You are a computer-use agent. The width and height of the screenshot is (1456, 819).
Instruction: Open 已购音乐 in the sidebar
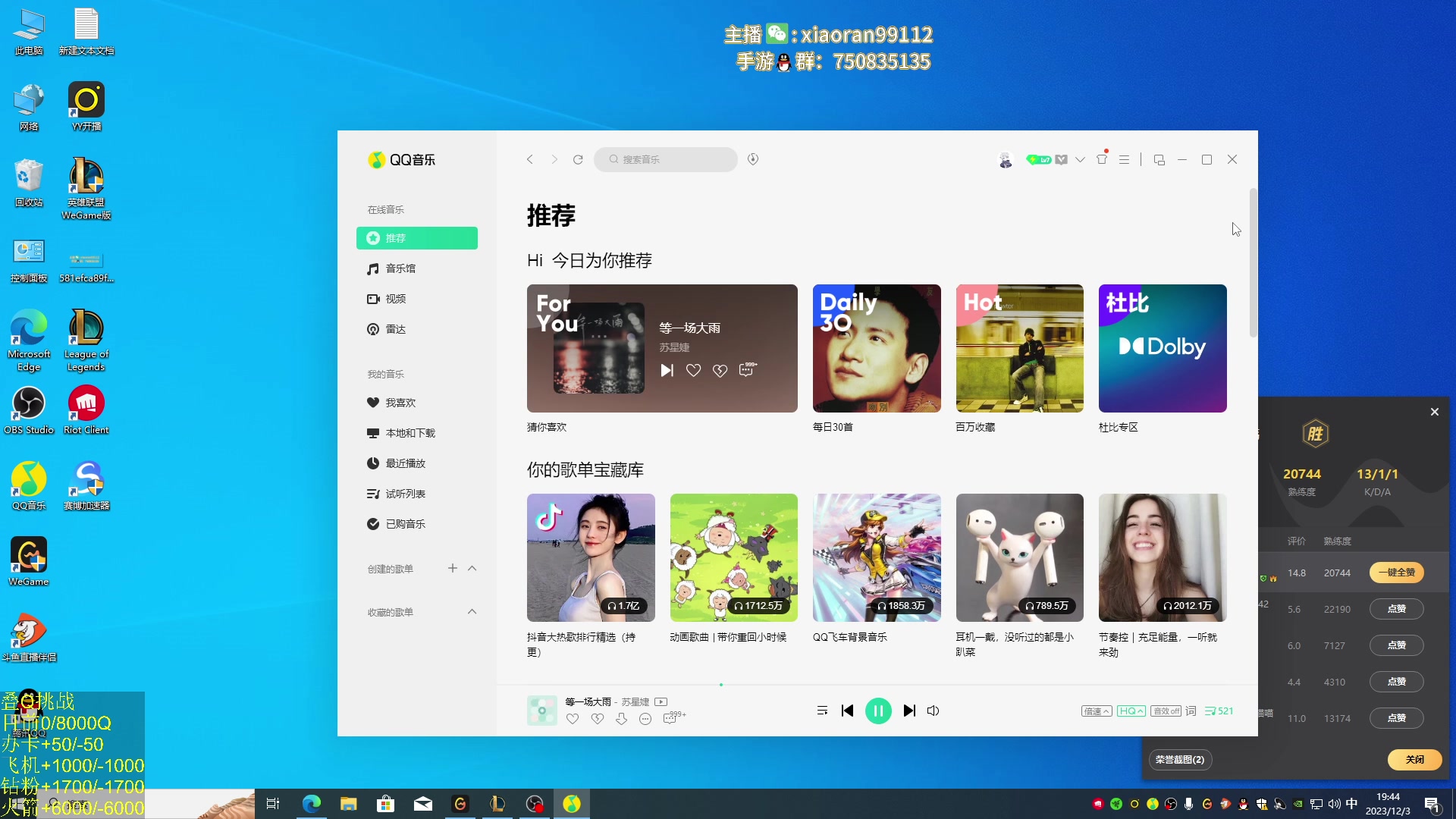click(x=417, y=524)
